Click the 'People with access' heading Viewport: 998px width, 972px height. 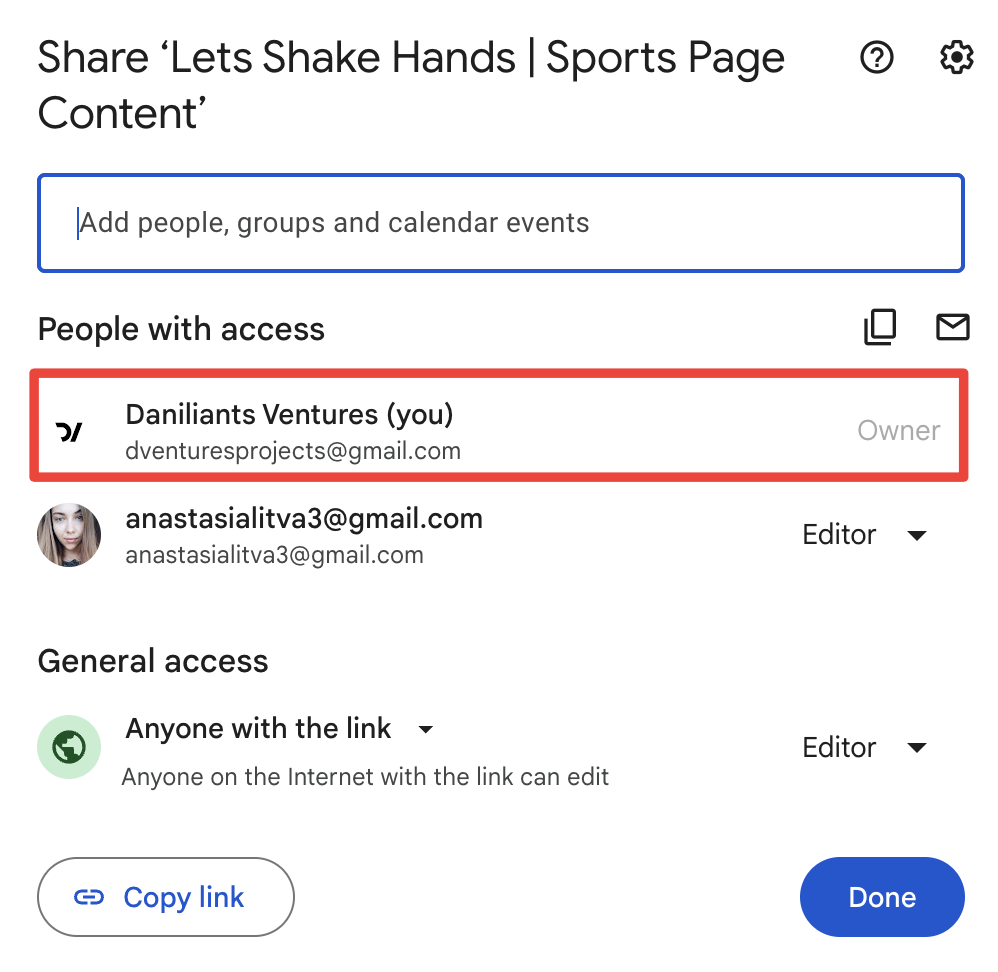point(181,329)
